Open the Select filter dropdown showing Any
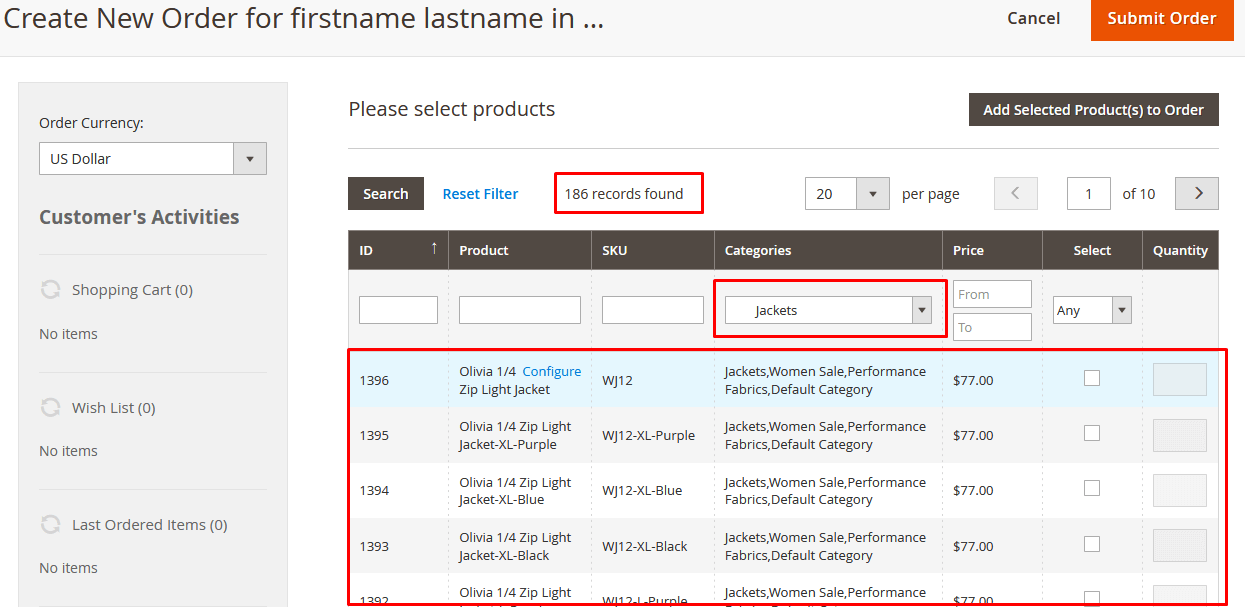Image resolution: width=1245 pixels, height=607 pixels. 1121,310
